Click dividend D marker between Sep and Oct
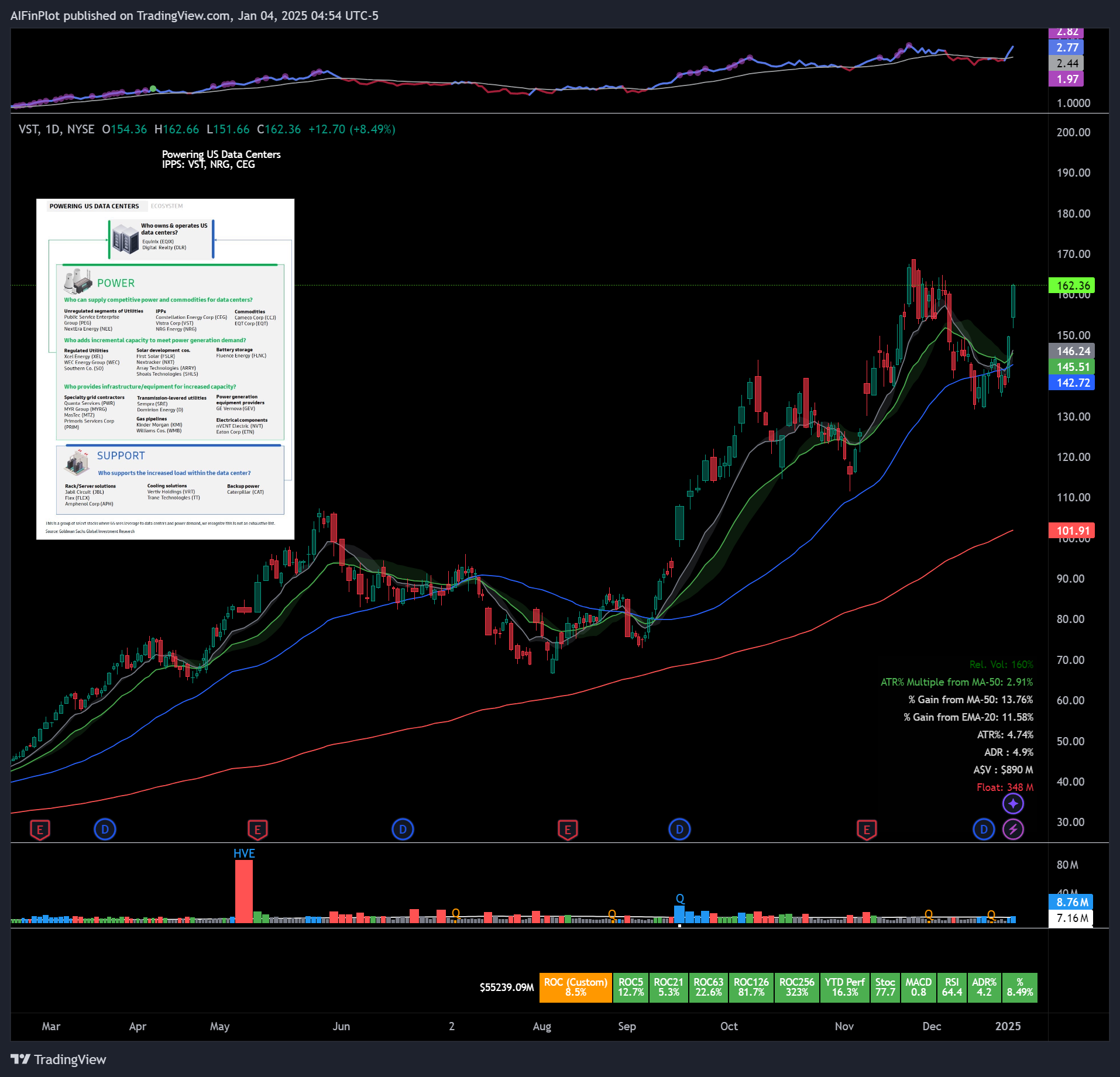Screen dimensions: 1120x1077 [679, 829]
